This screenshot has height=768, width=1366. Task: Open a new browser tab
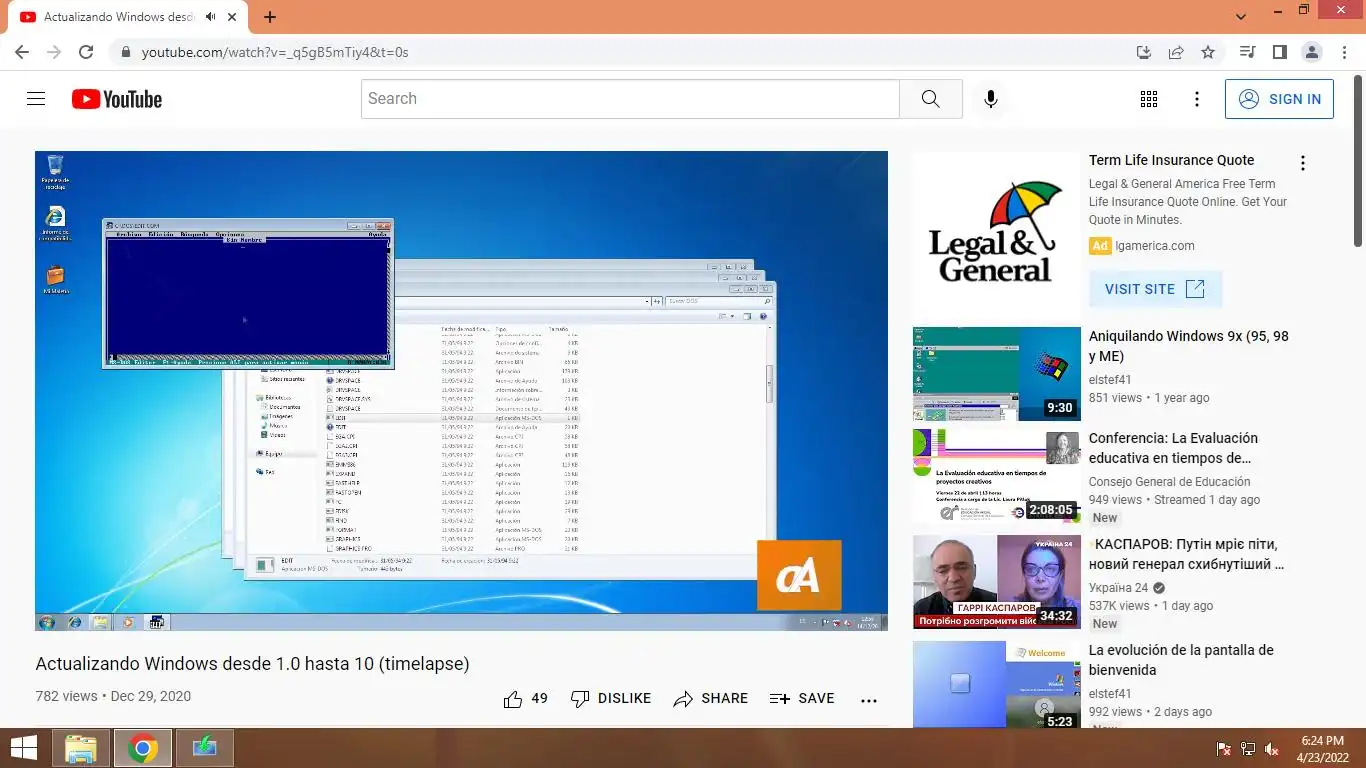click(270, 17)
